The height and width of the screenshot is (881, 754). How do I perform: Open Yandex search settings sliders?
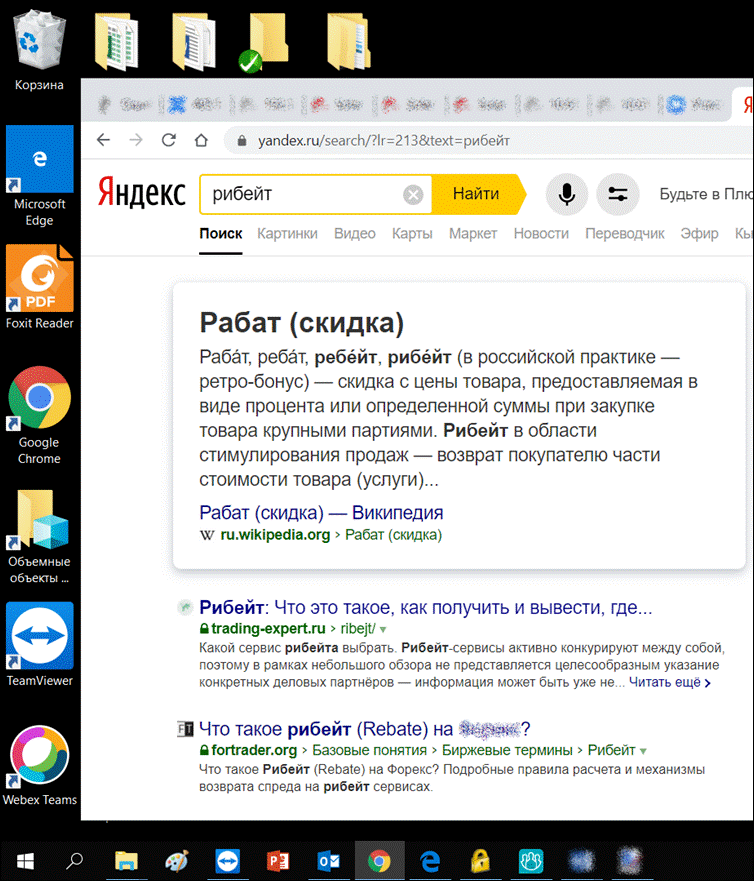617,194
